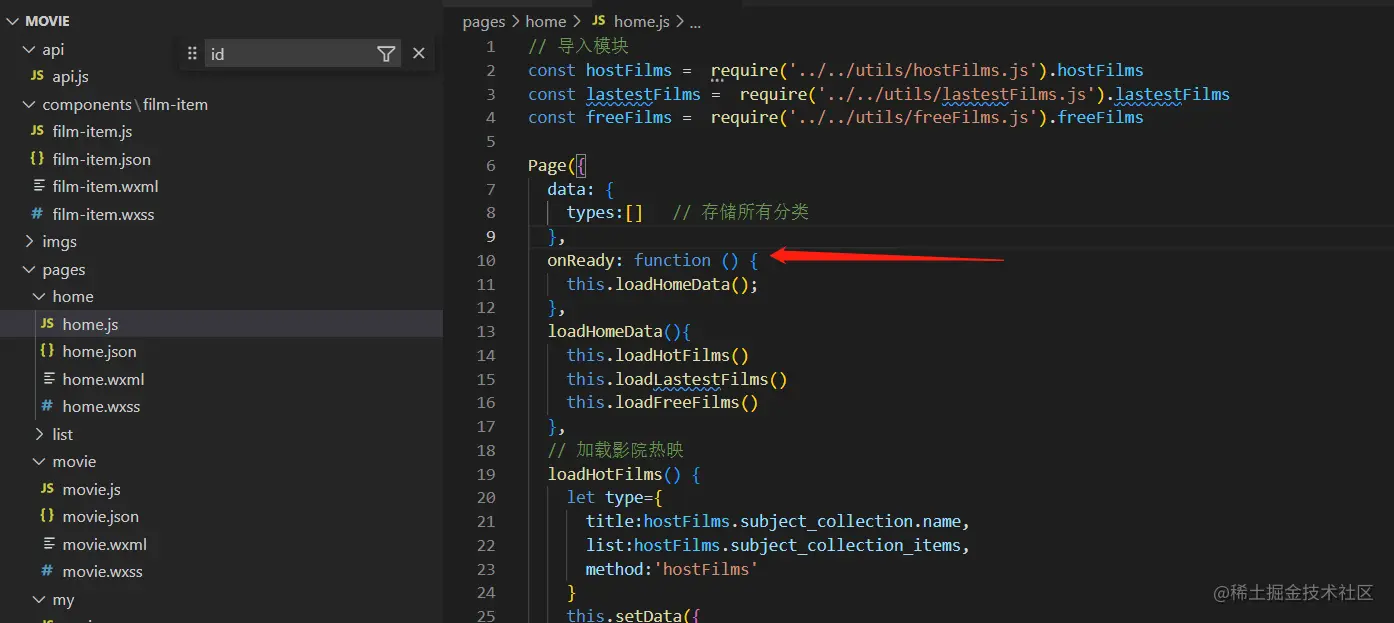The width and height of the screenshot is (1394, 623).
Task: Click the 'types:[]' property on line 8
Action: coord(604,212)
